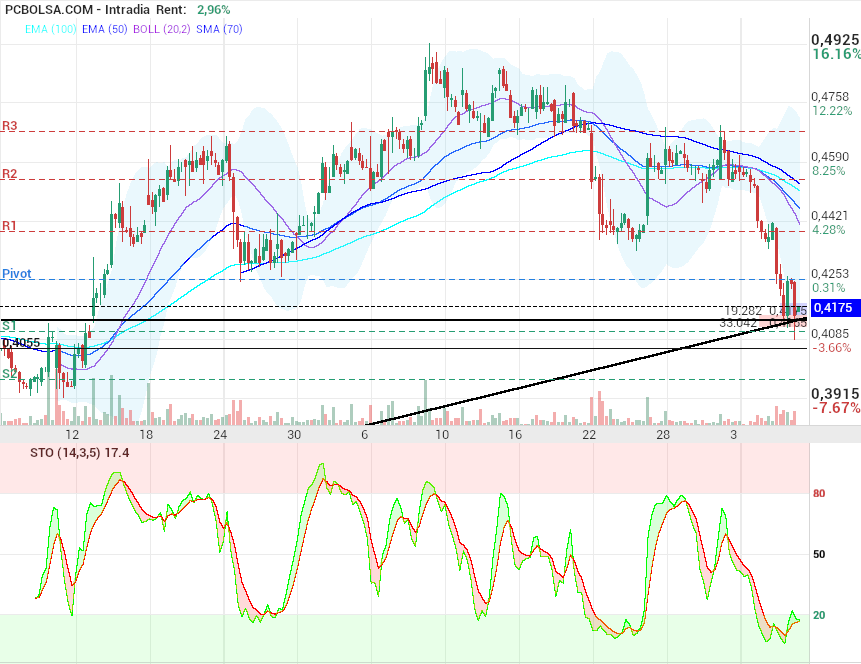The width and height of the screenshot is (861, 664).
Task: Click the blue 0,4175 current price tag
Action: click(831, 307)
